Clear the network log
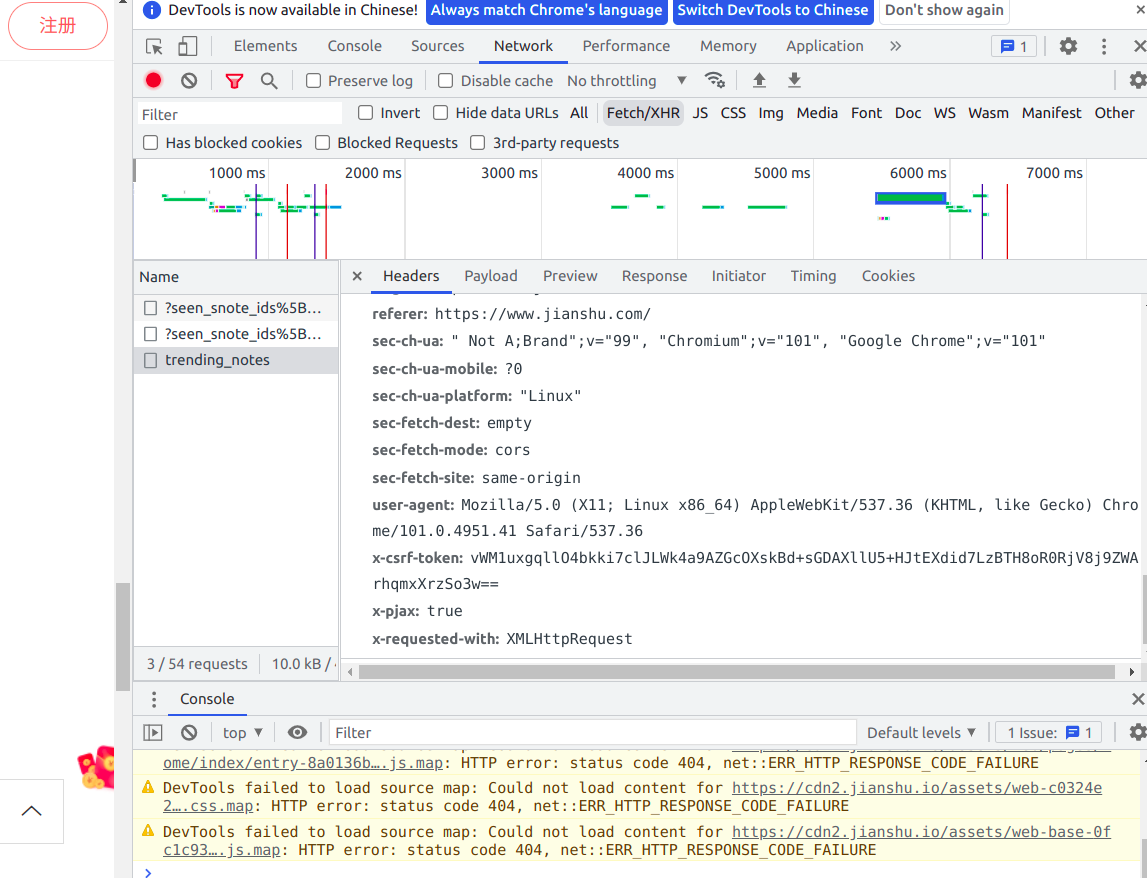1147x878 pixels. click(189, 80)
